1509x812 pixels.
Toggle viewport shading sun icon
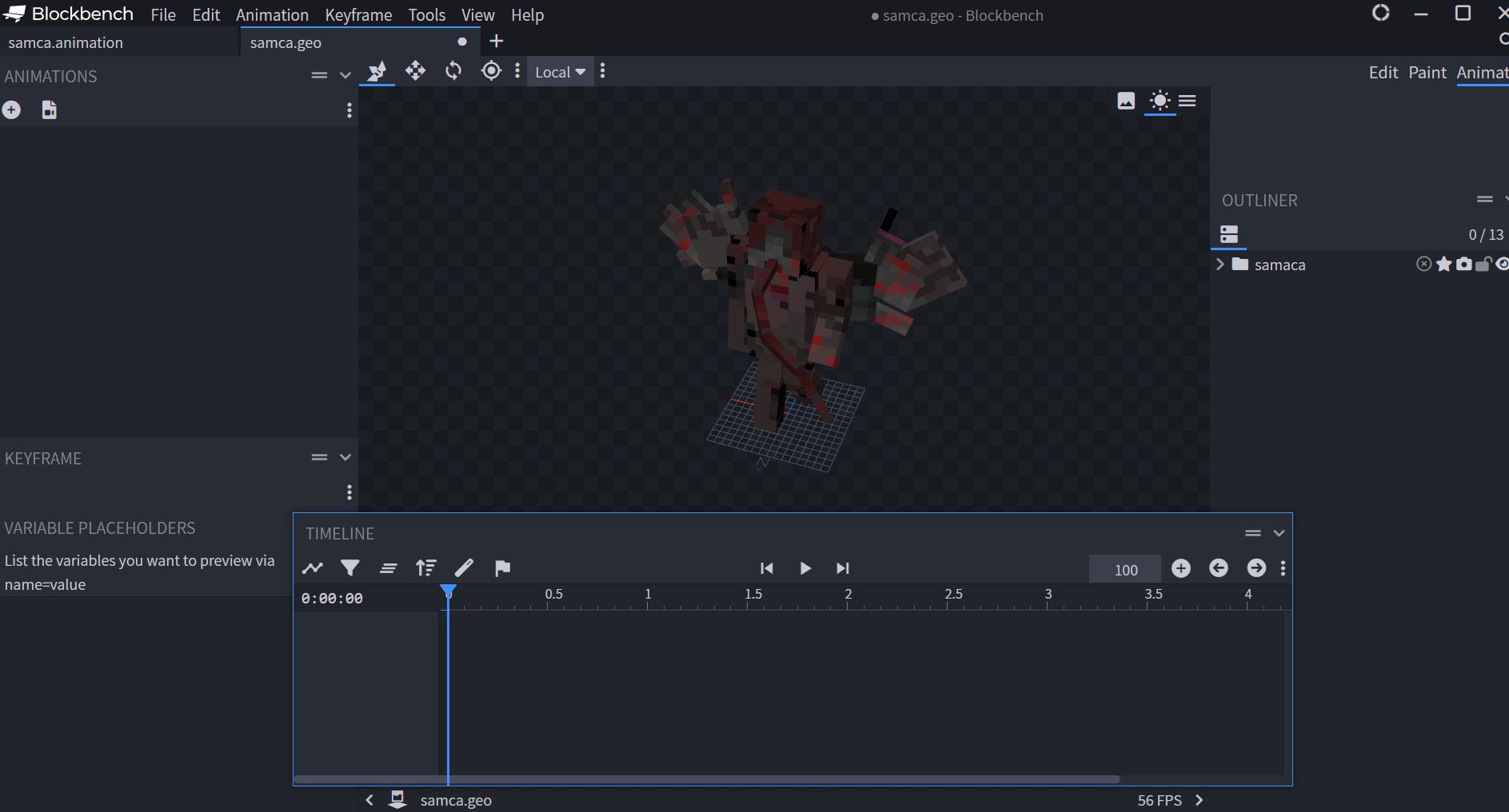tap(1160, 101)
